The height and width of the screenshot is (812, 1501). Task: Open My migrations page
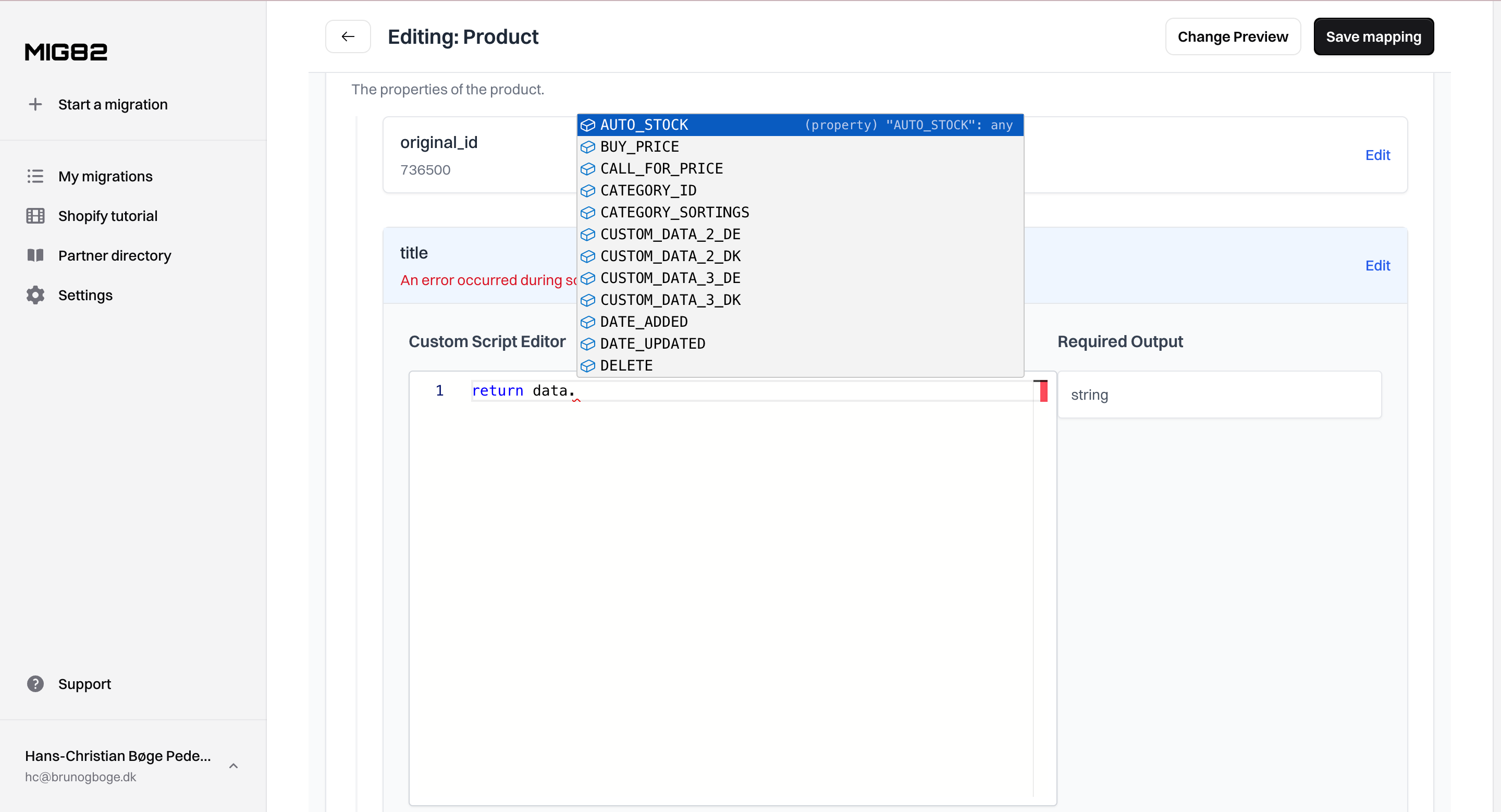[105, 176]
